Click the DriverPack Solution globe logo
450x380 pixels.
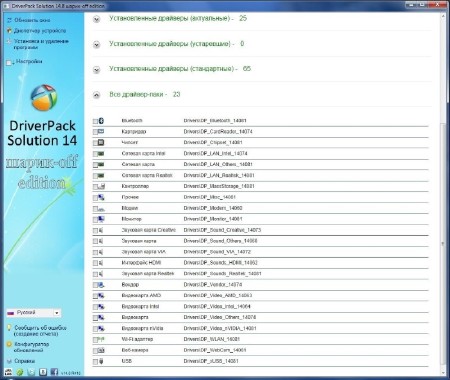(44, 98)
